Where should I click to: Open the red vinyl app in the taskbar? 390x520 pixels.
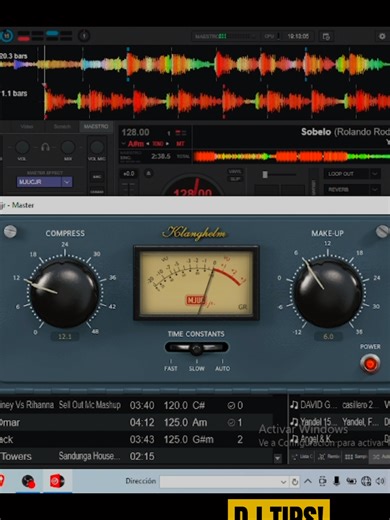[x=57, y=481]
